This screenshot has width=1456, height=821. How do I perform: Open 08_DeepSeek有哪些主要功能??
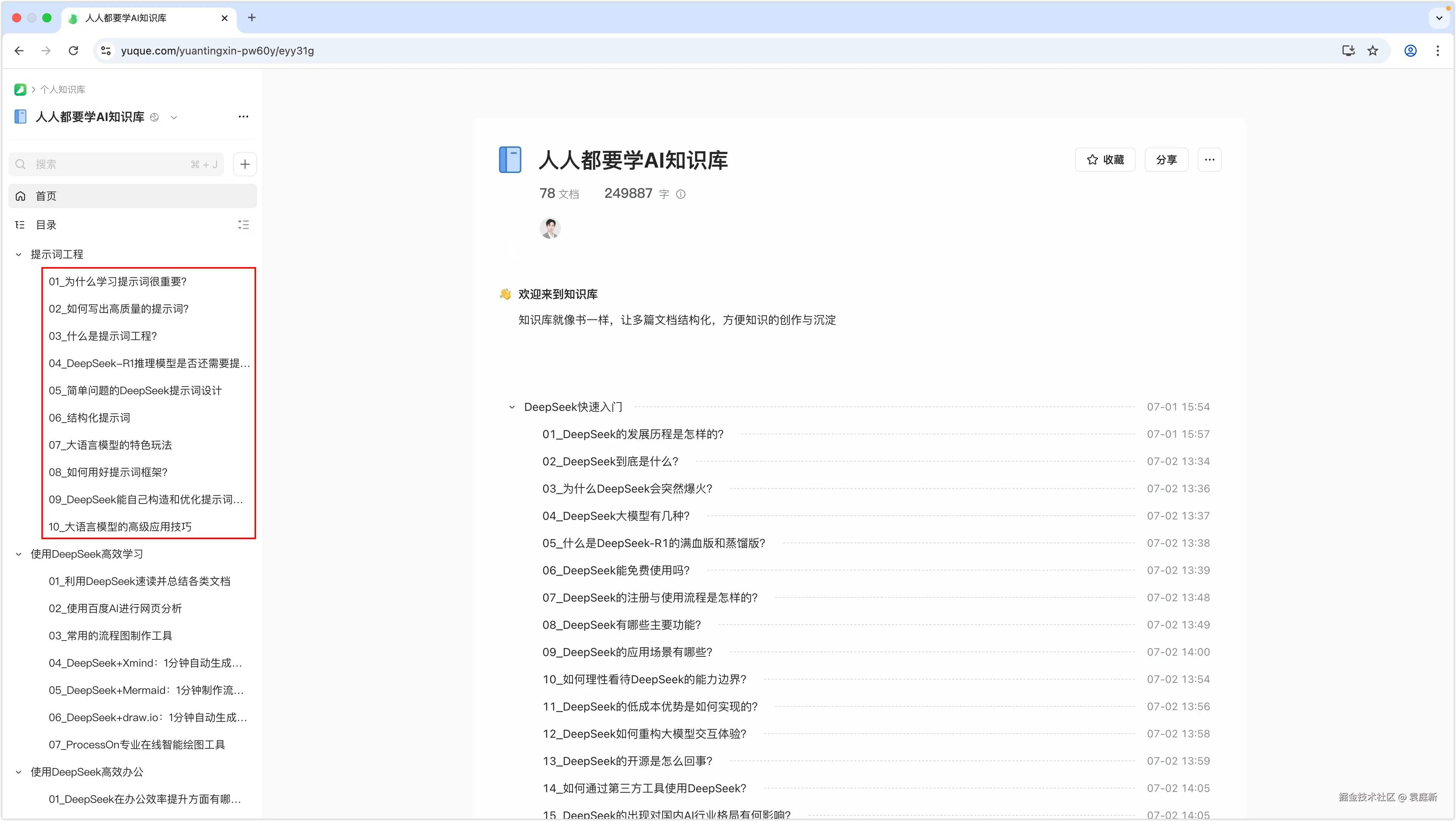pos(622,625)
